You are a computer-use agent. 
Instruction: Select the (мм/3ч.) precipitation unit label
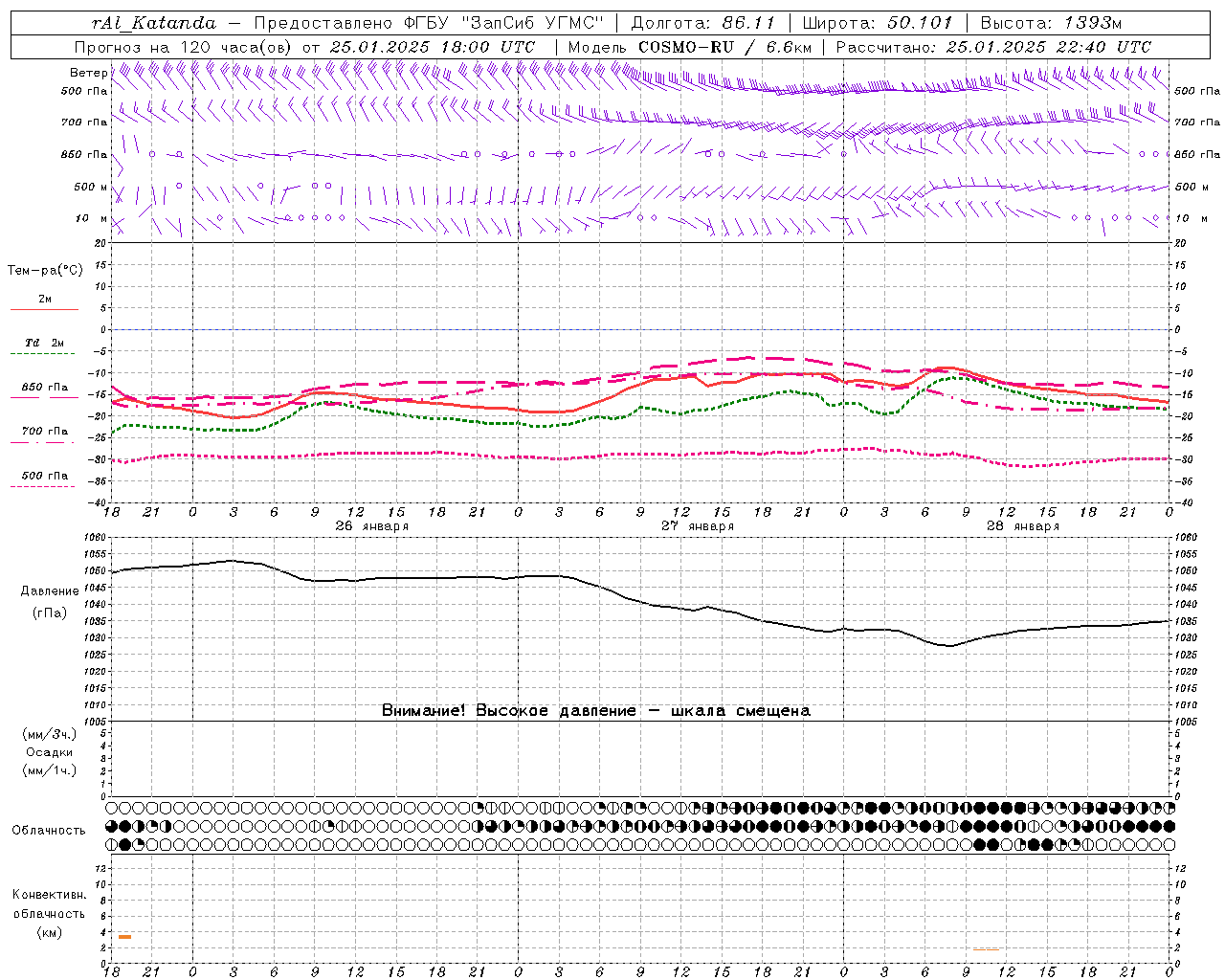point(49,735)
